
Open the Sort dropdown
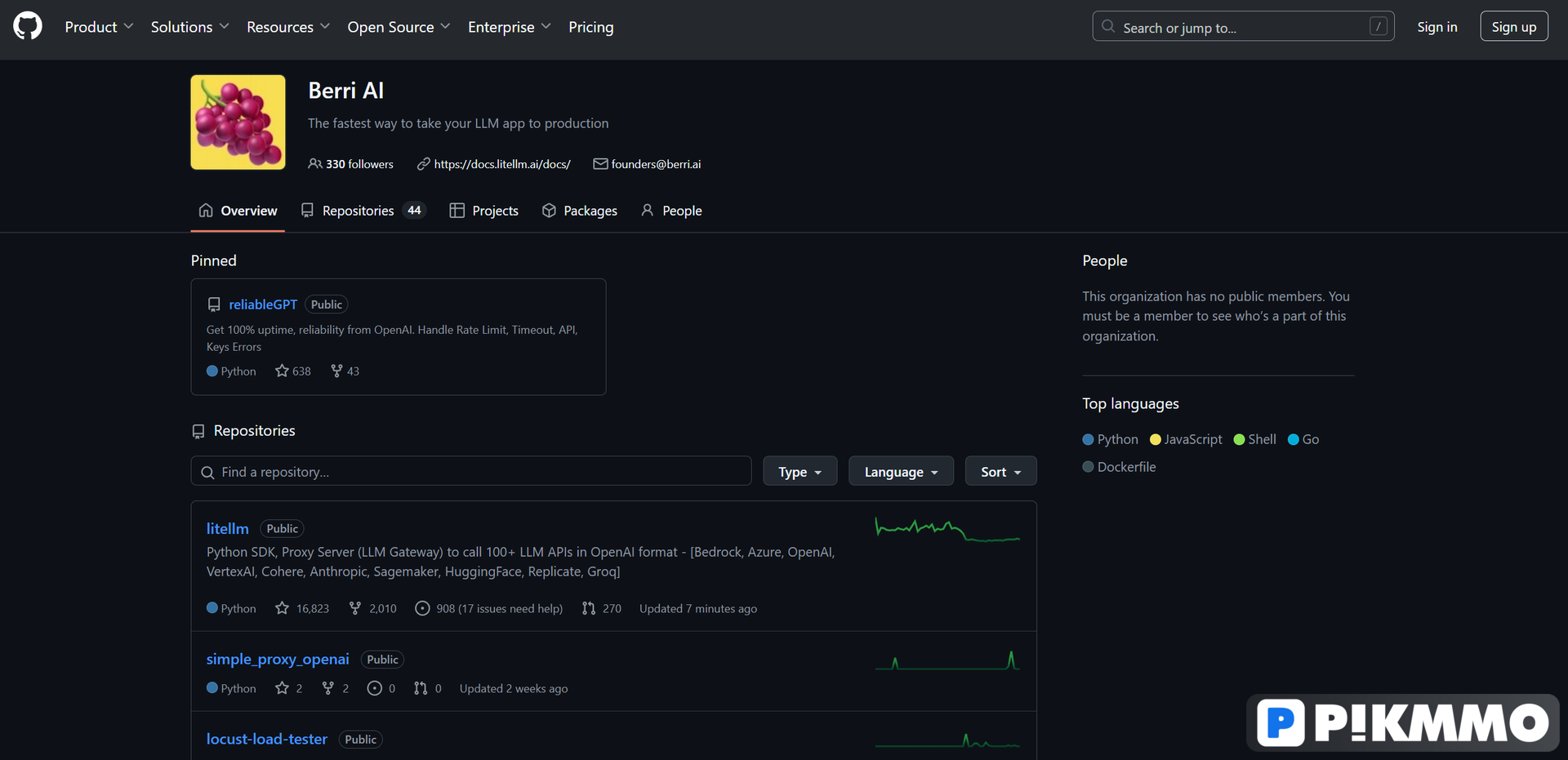tap(1000, 471)
